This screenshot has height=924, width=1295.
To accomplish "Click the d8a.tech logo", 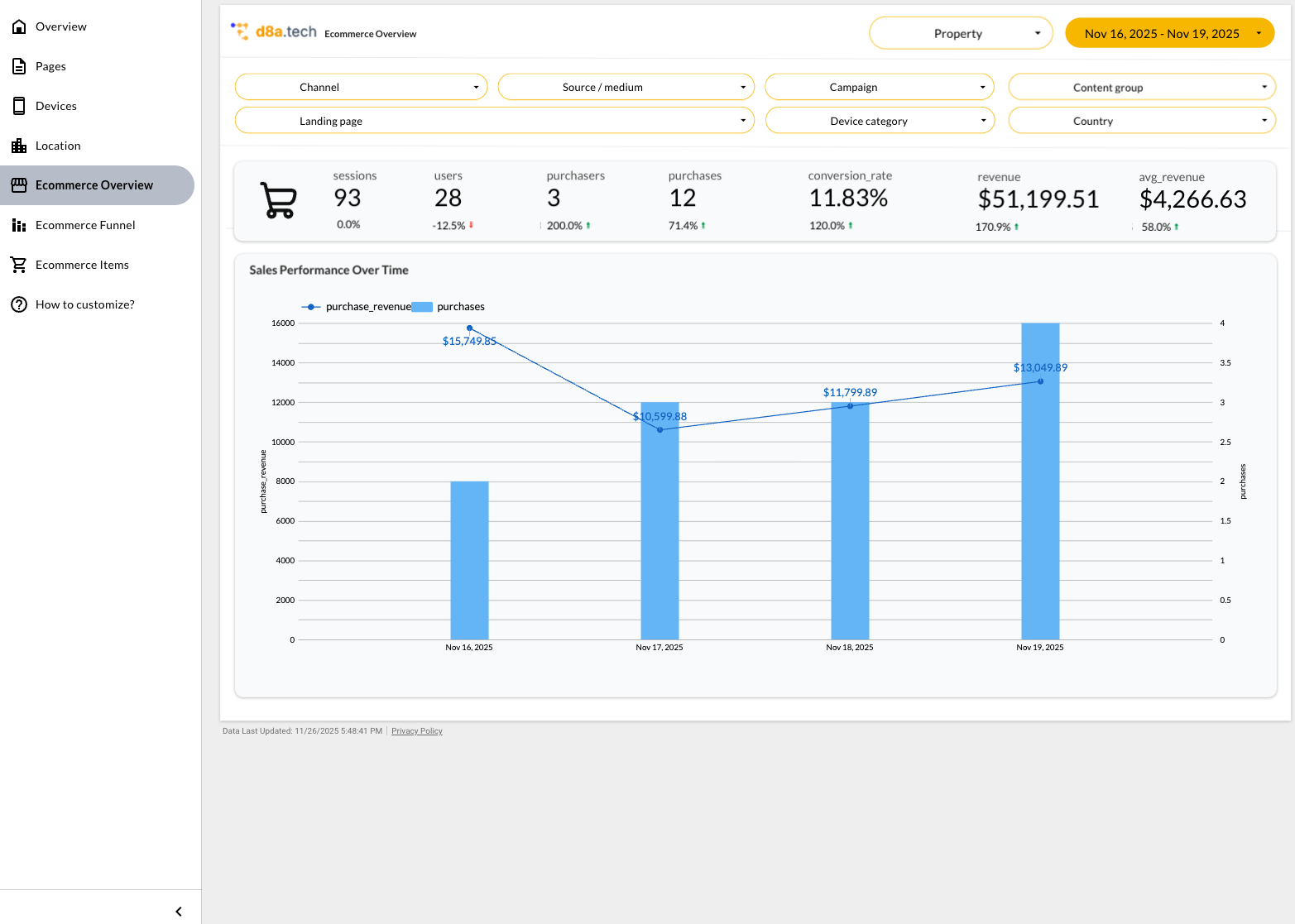I will point(274,31).
